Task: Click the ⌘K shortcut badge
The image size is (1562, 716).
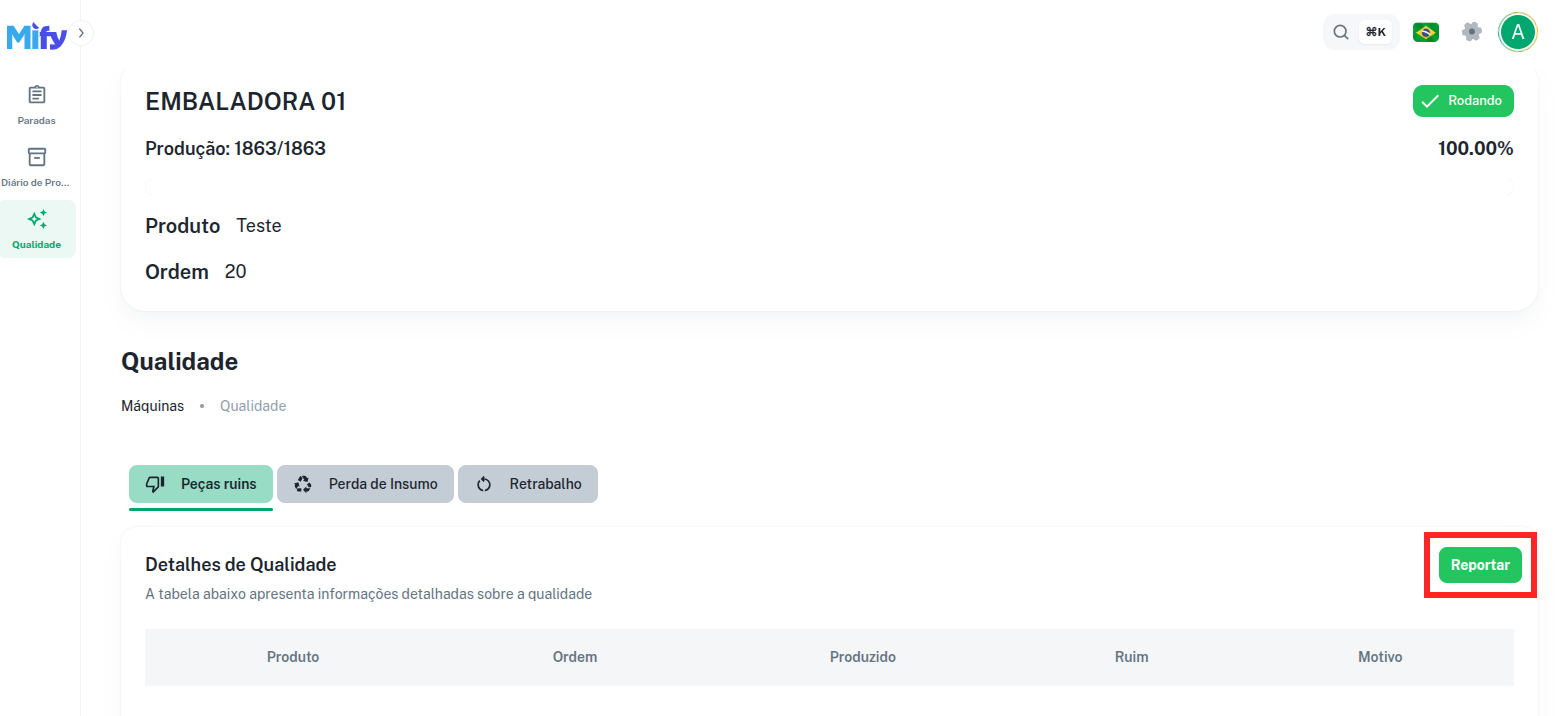Action: (x=1375, y=32)
